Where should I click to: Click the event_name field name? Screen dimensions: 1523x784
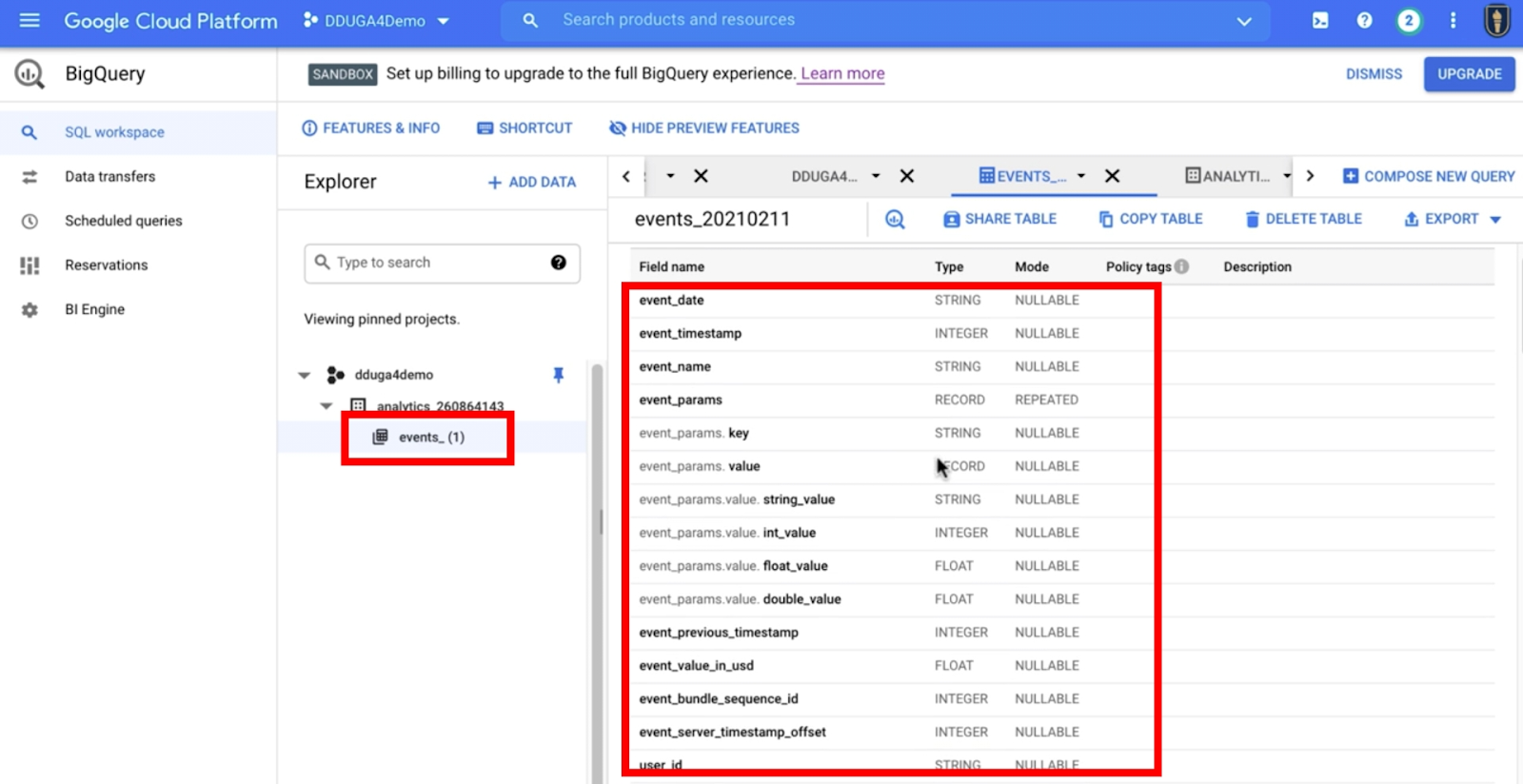click(675, 367)
